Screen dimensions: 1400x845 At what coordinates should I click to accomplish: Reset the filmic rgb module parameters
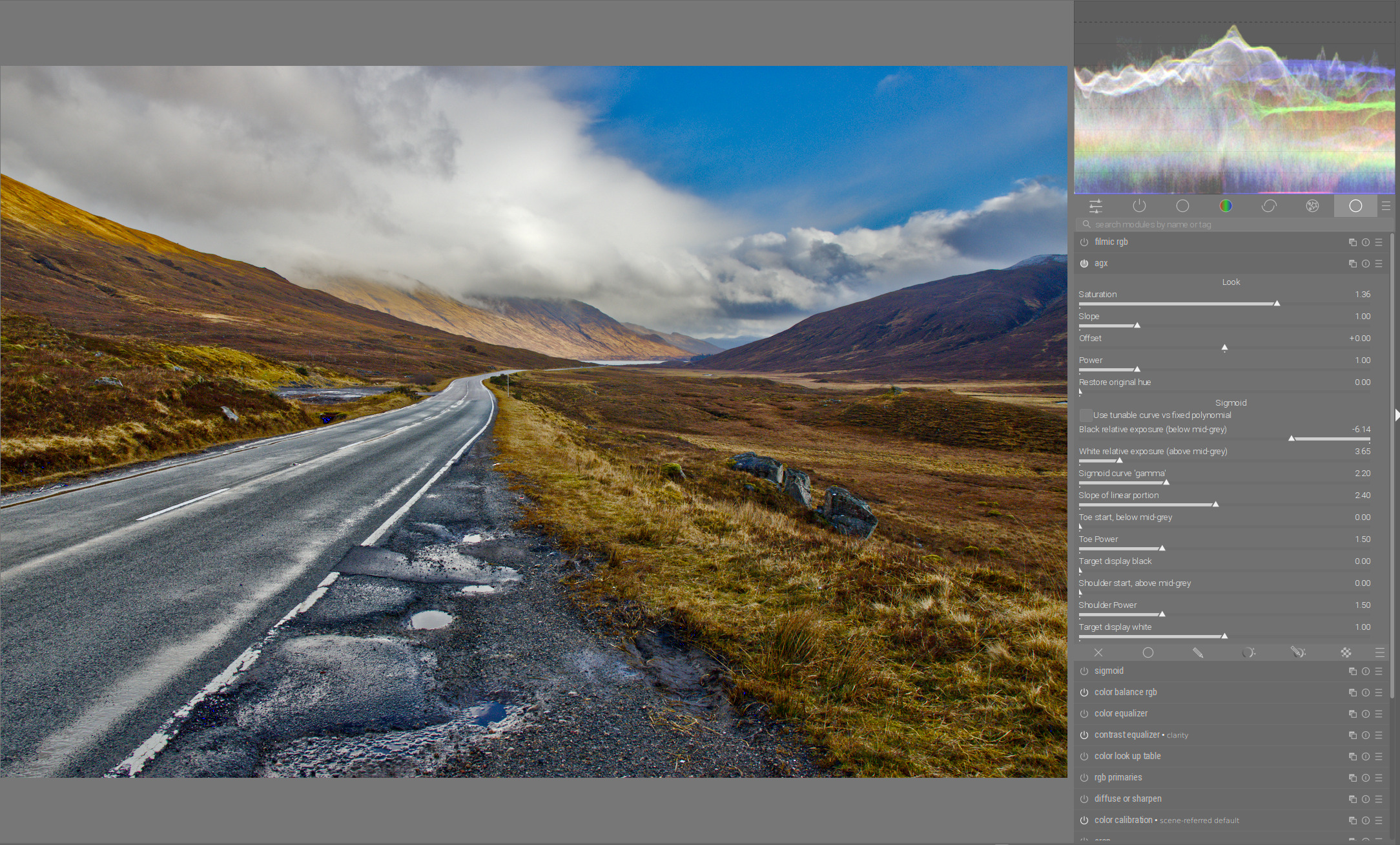pos(1365,242)
